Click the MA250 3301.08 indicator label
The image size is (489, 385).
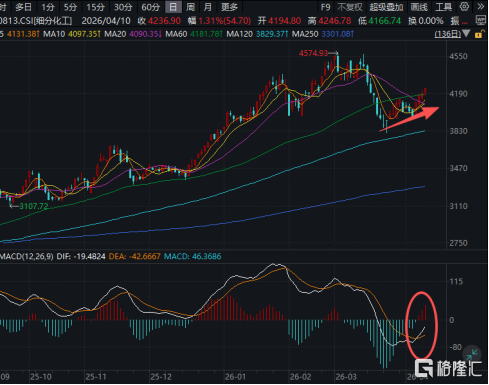click(x=323, y=34)
